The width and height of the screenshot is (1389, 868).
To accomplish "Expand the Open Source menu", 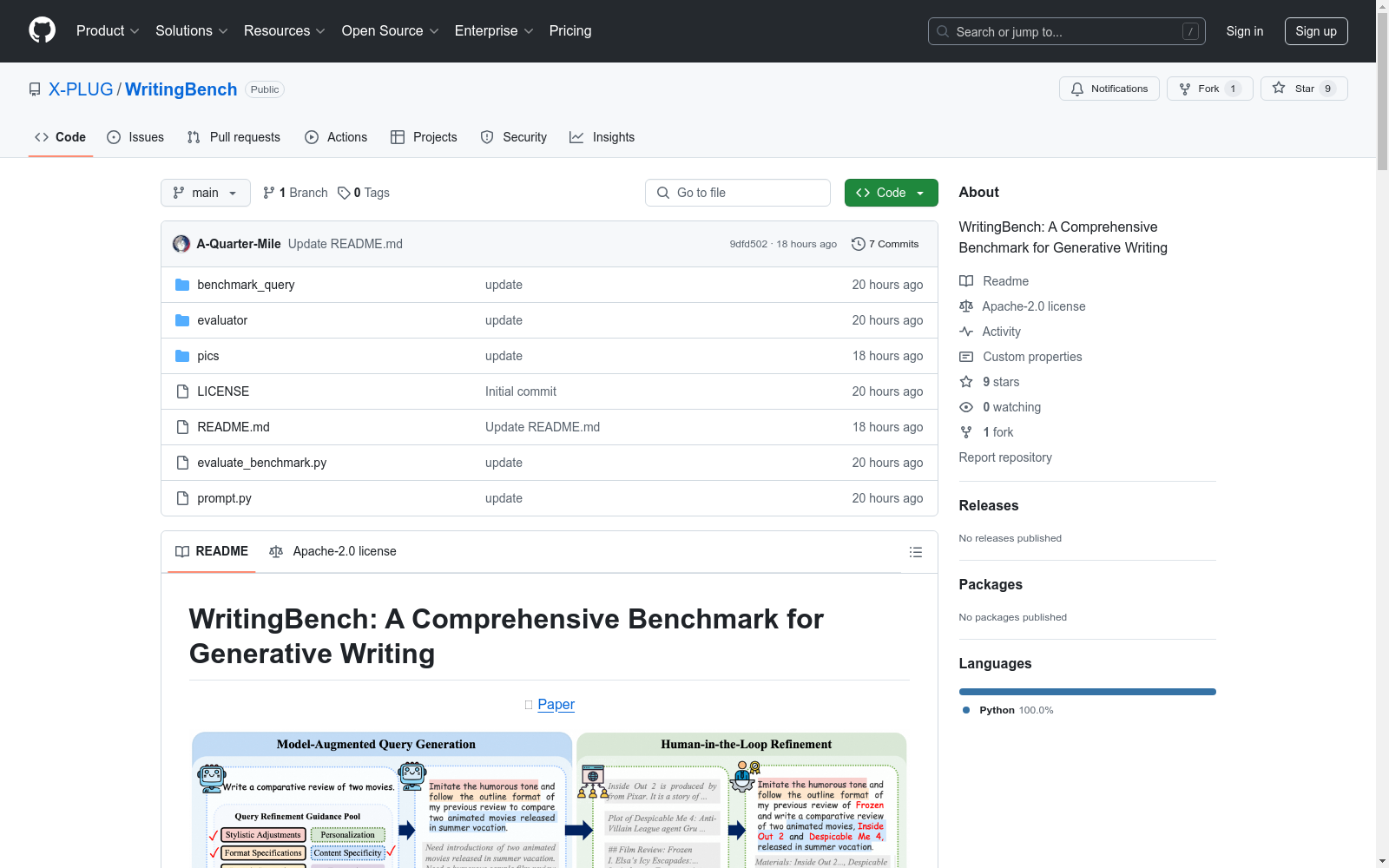I will coord(391,30).
